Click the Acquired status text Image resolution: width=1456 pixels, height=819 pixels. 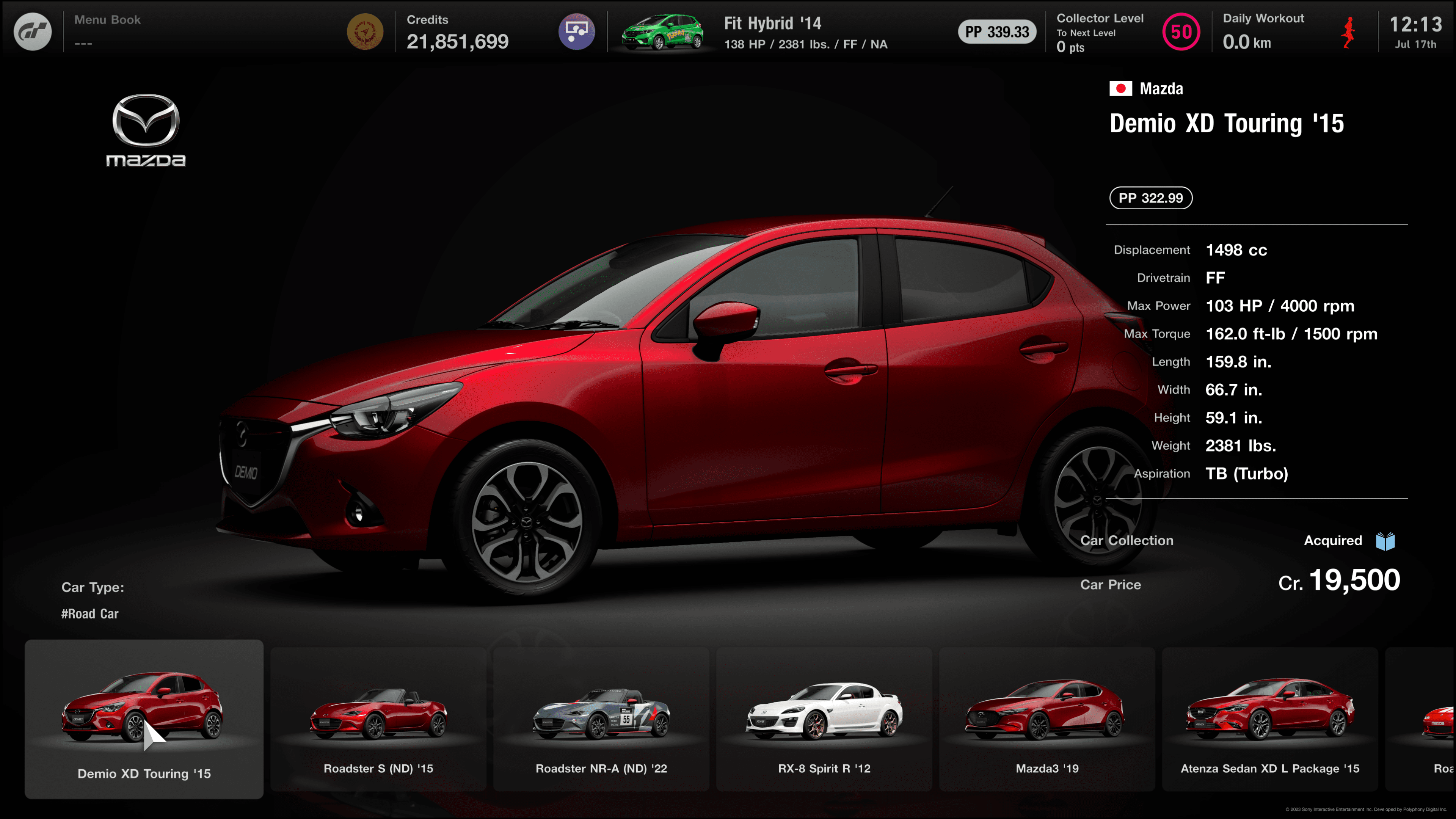[1333, 541]
